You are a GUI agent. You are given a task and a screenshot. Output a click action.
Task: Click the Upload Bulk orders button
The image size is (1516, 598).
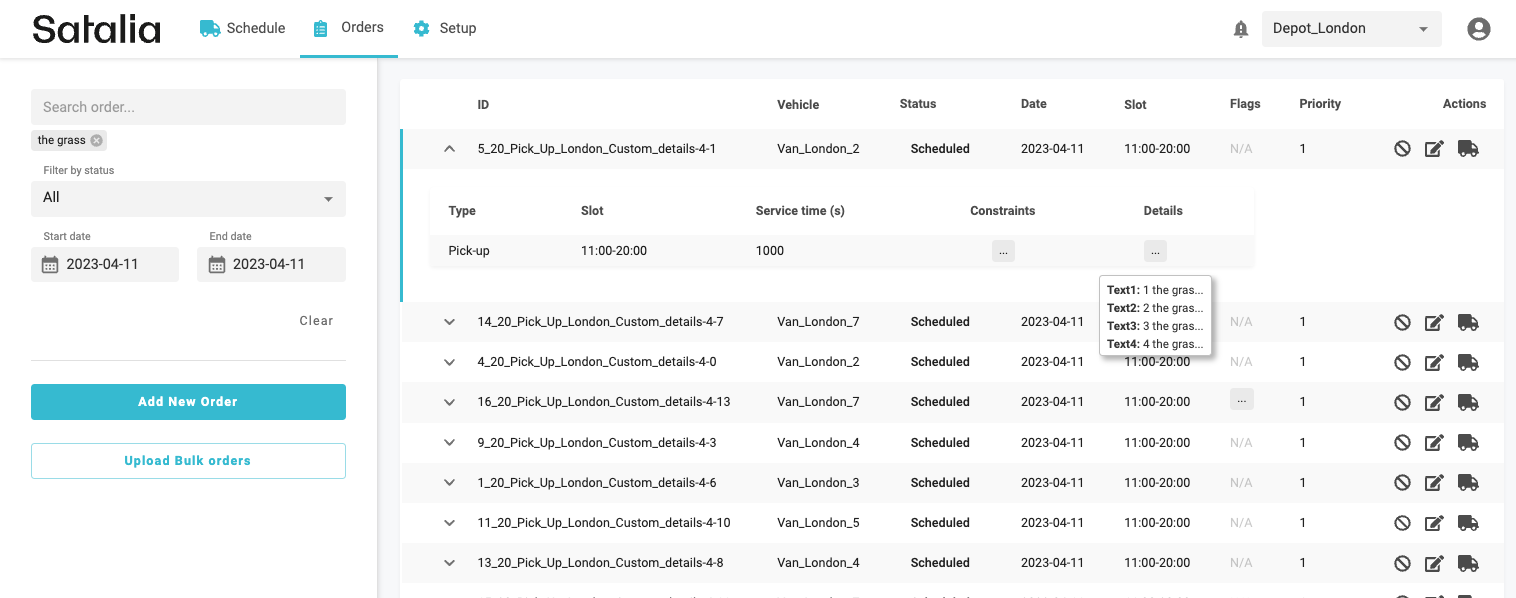pyautogui.click(x=188, y=461)
